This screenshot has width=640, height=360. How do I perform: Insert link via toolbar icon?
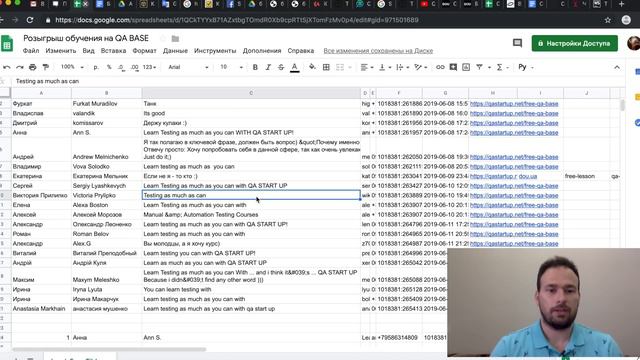[440, 67]
